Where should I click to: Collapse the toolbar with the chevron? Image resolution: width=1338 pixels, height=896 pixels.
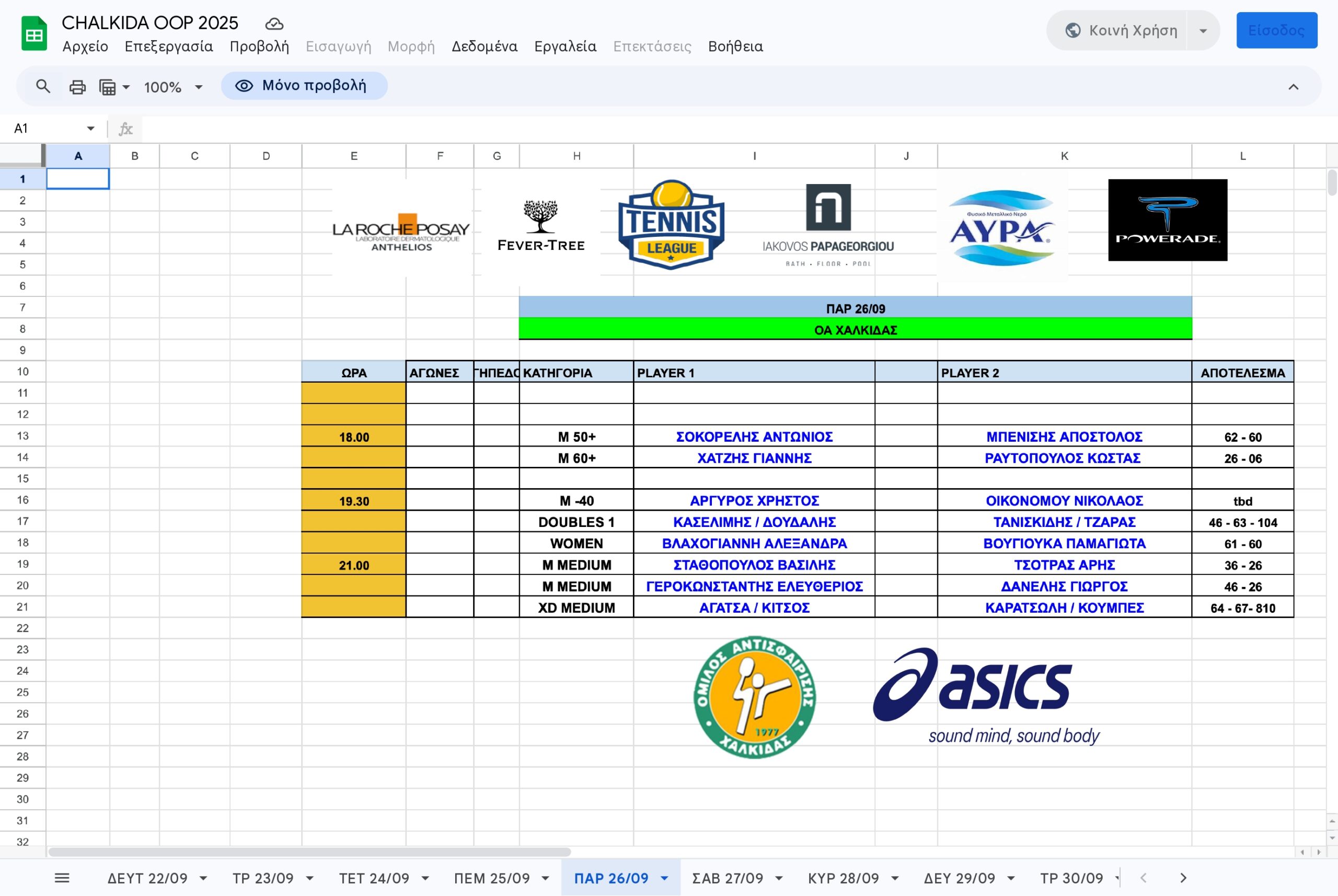[x=1293, y=87]
